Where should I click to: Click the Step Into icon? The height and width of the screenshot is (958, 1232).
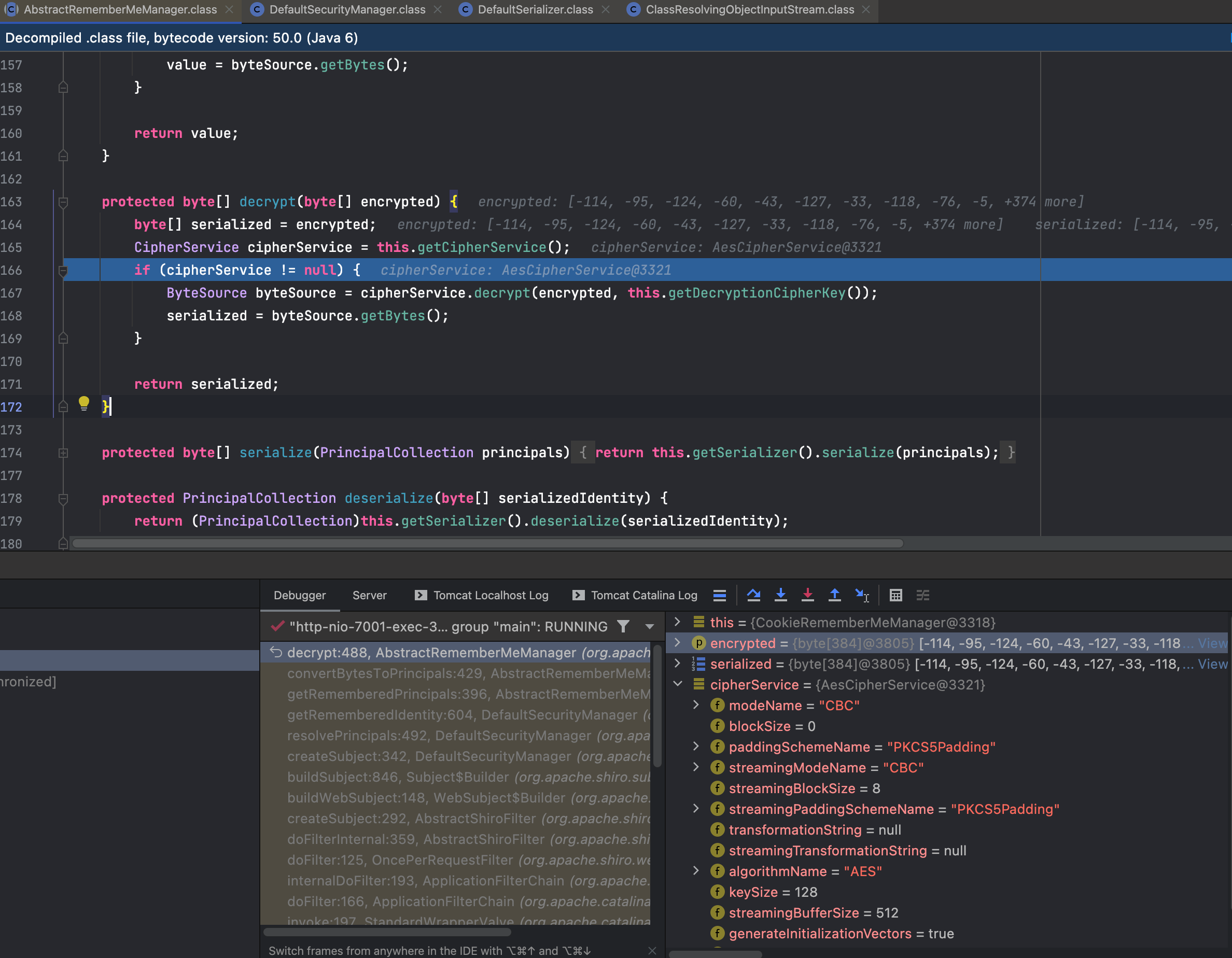point(781,595)
